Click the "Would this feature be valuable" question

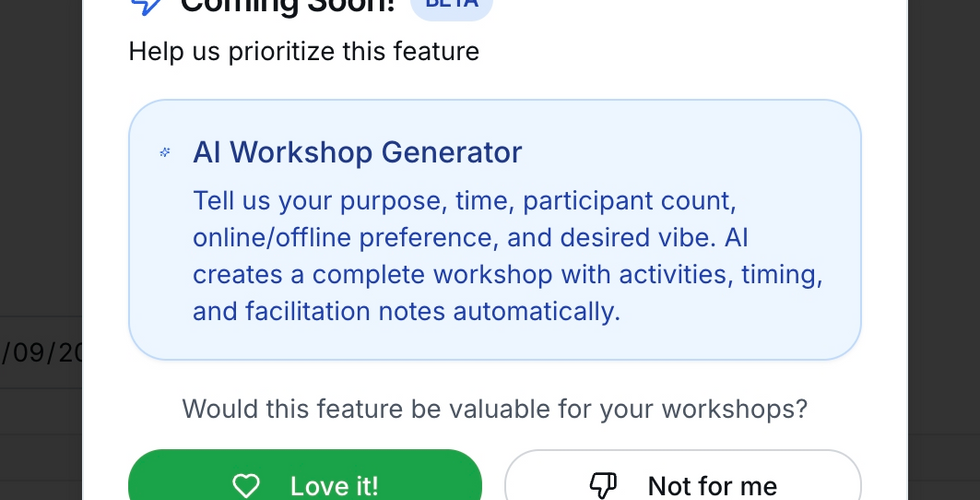click(495, 409)
